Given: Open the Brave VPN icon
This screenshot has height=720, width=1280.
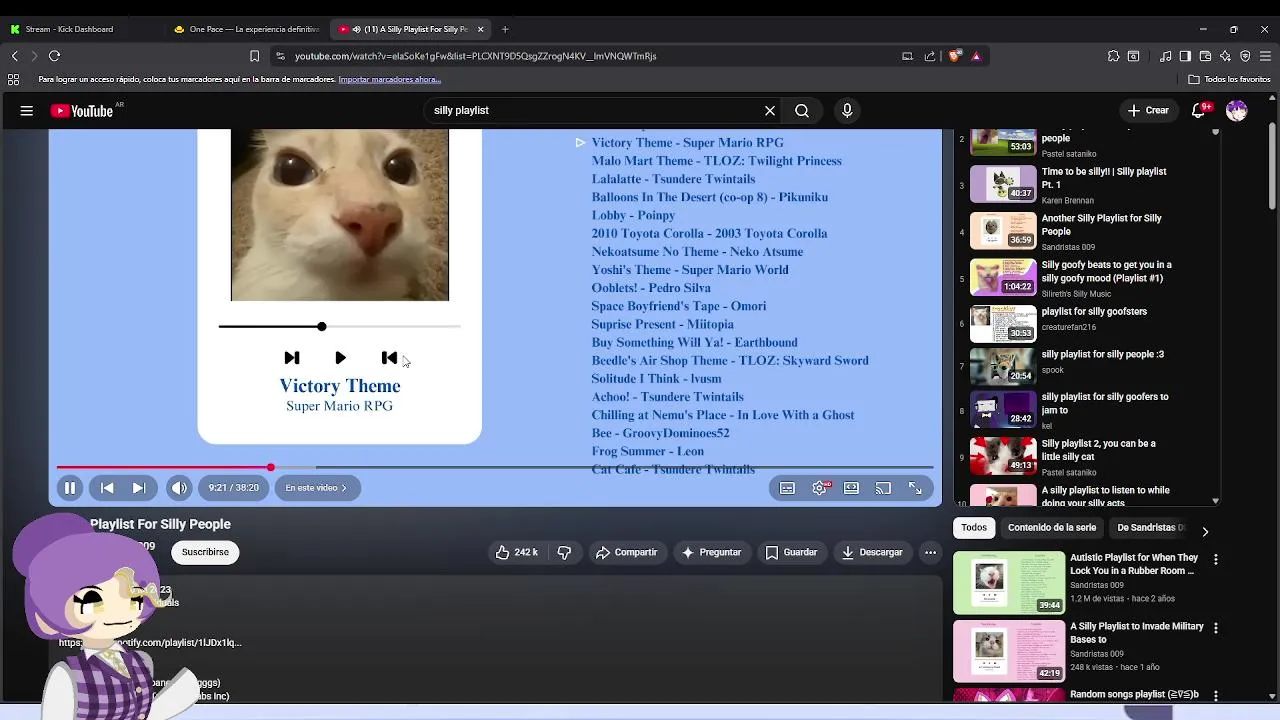Looking at the screenshot, I should 1245,56.
